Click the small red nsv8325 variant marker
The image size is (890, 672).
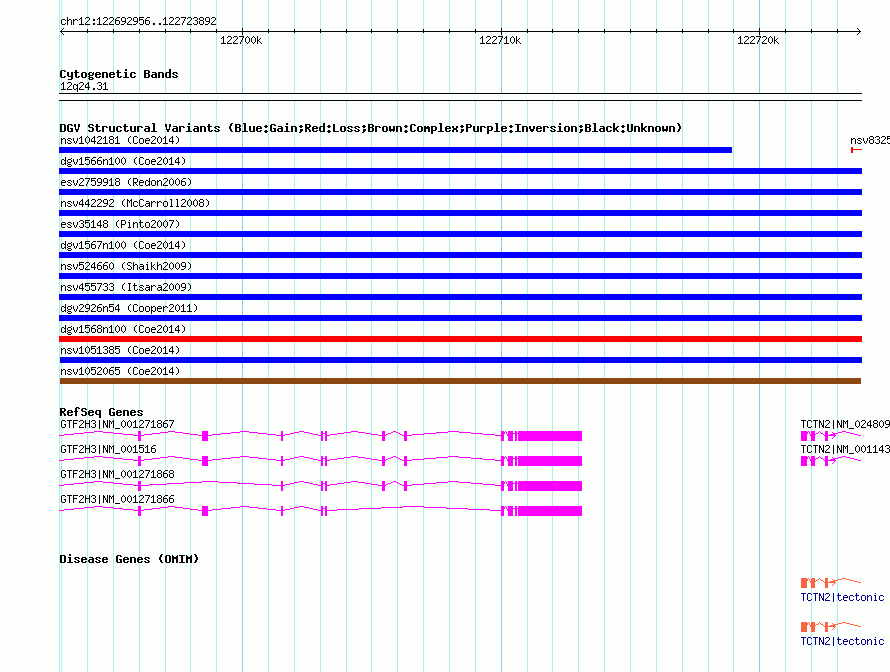856,150
